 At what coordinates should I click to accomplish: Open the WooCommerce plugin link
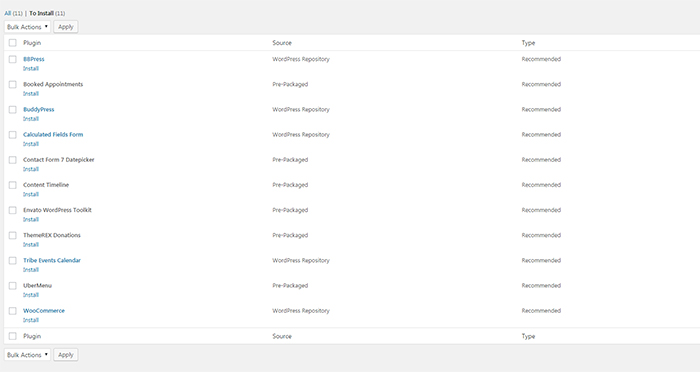[44, 311]
